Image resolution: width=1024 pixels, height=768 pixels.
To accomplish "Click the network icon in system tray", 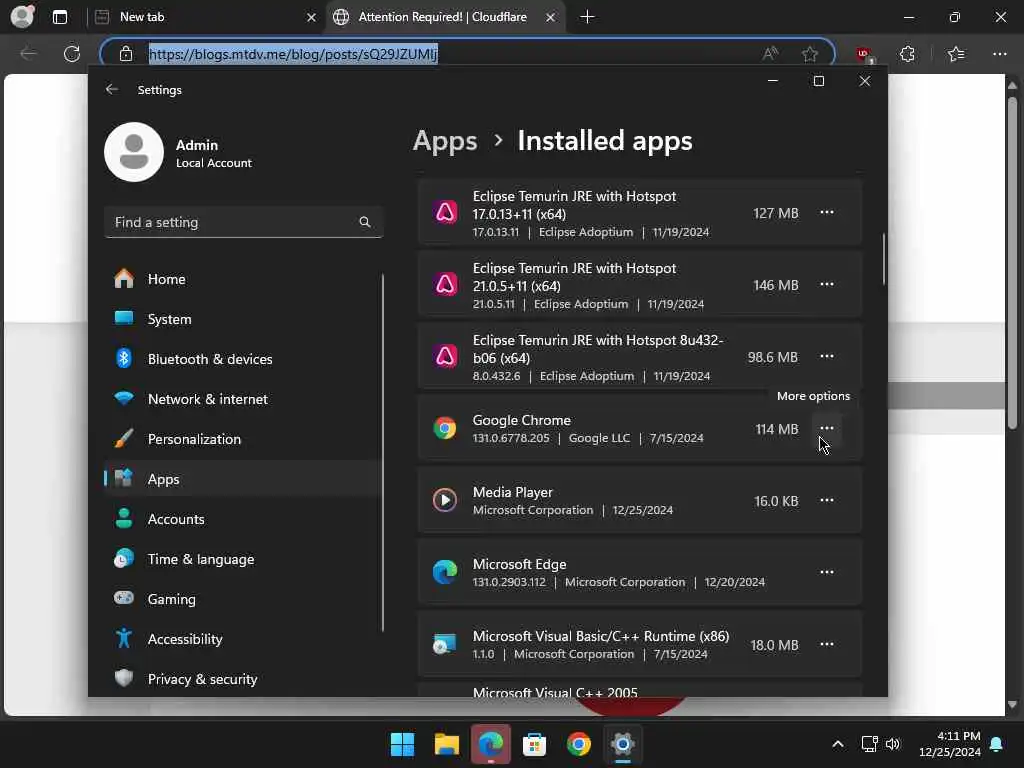I will [x=869, y=744].
